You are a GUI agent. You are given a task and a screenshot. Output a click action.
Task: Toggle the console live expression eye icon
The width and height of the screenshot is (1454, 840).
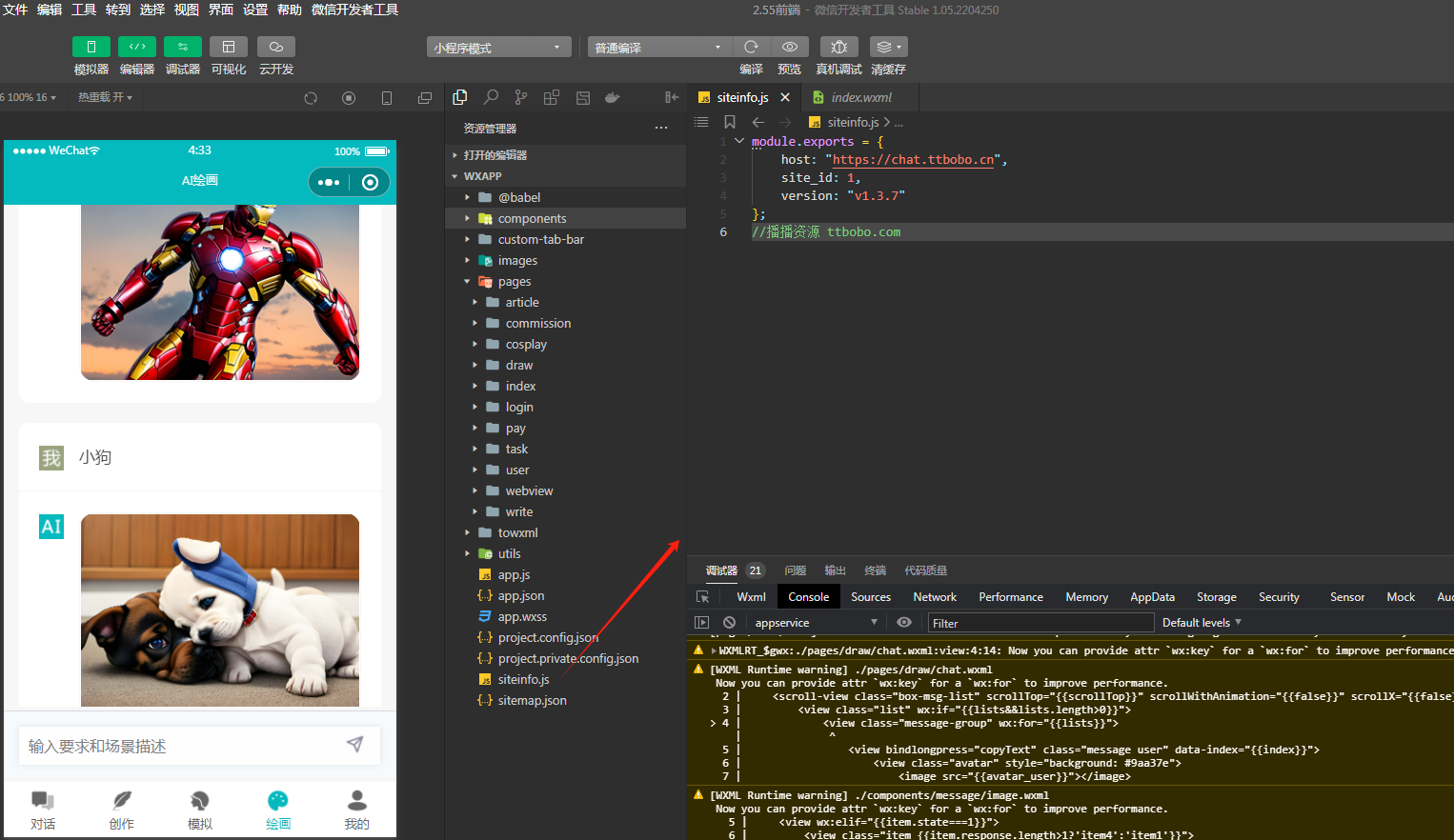(904, 622)
